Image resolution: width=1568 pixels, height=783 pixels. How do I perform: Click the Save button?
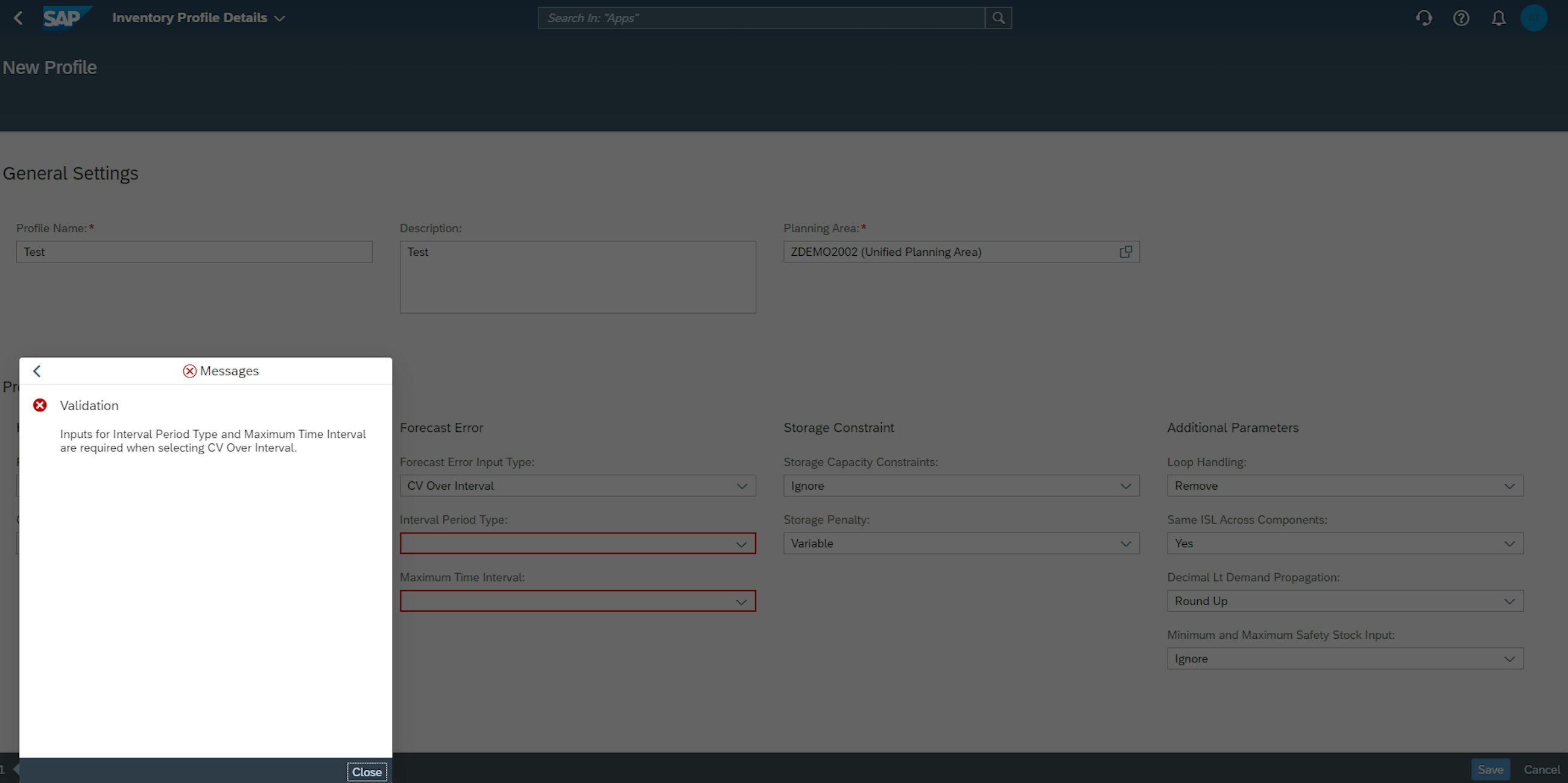[x=1490, y=770]
